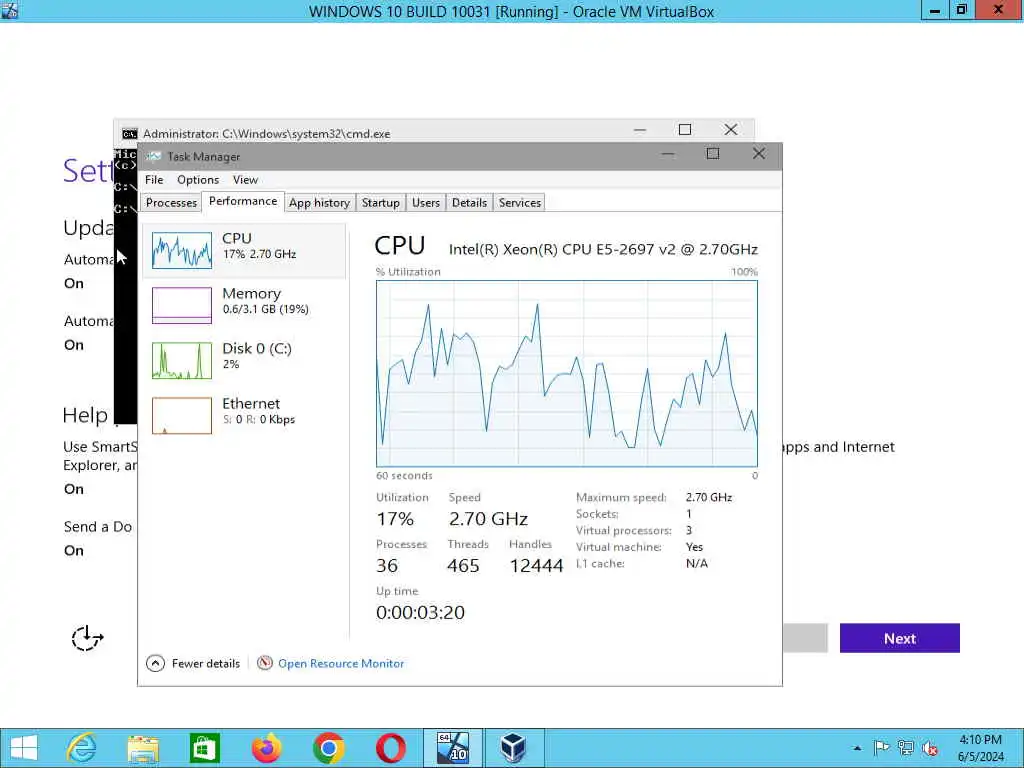
Task: Open the File menu in Task Manager
Action: [154, 180]
